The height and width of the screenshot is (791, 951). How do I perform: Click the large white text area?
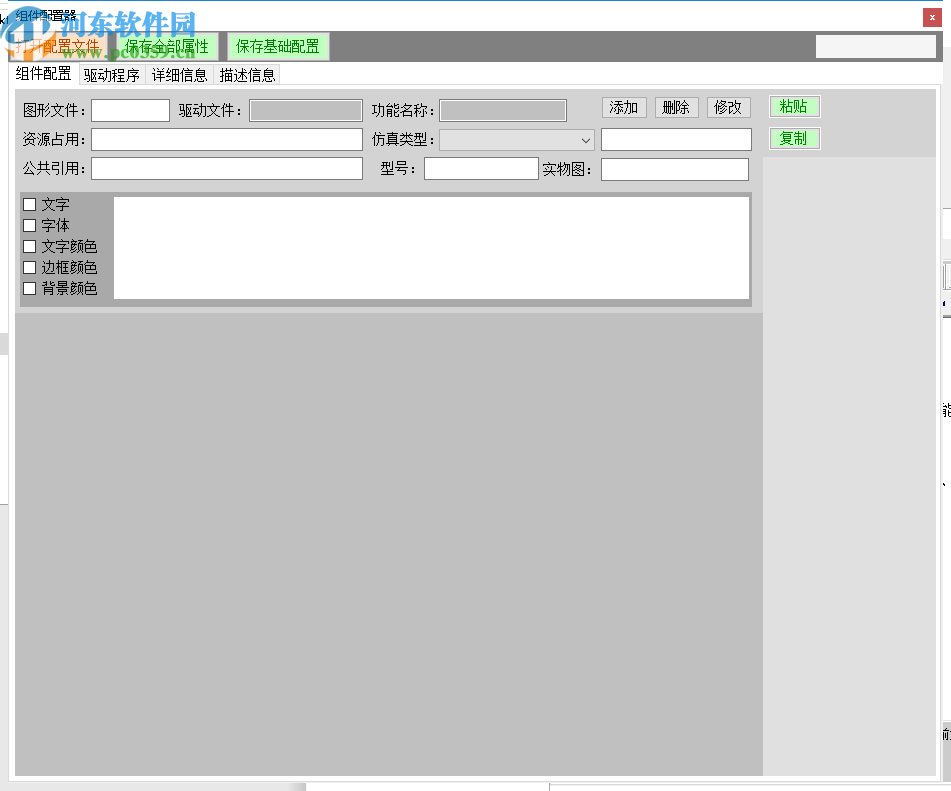pyautogui.click(x=432, y=247)
